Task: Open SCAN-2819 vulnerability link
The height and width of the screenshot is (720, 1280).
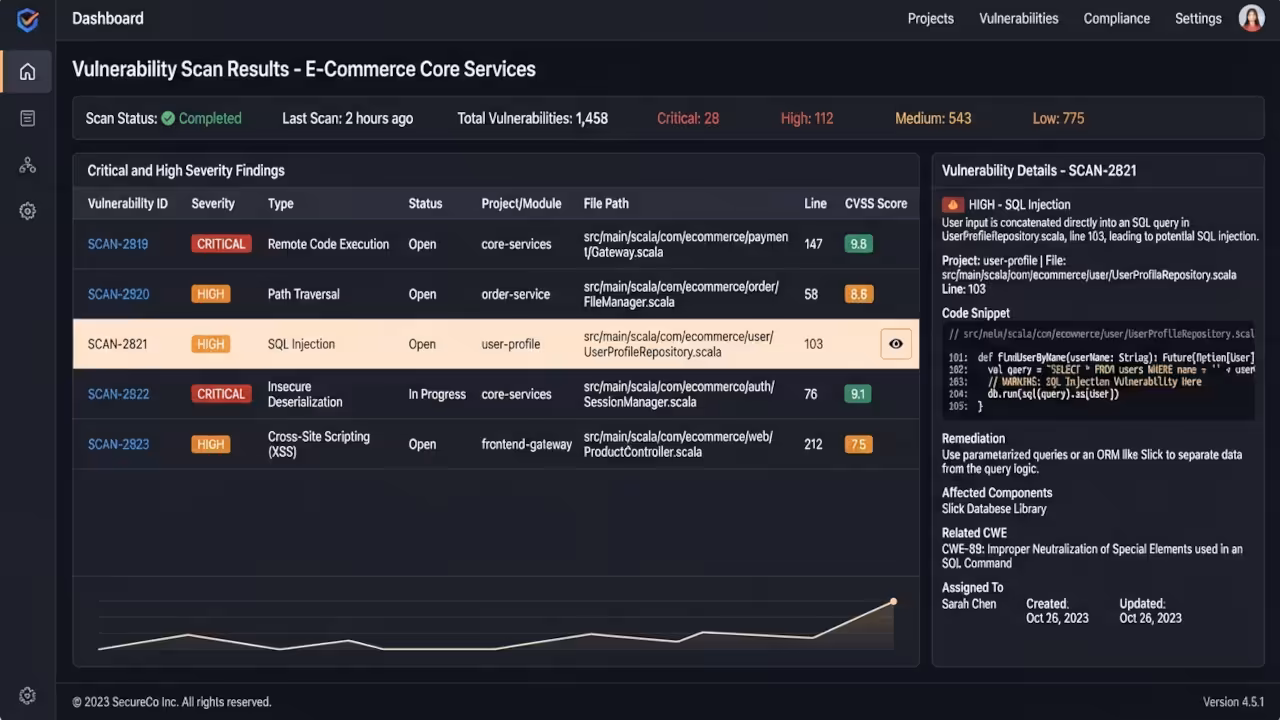Action: pyautogui.click(x=118, y=244)
